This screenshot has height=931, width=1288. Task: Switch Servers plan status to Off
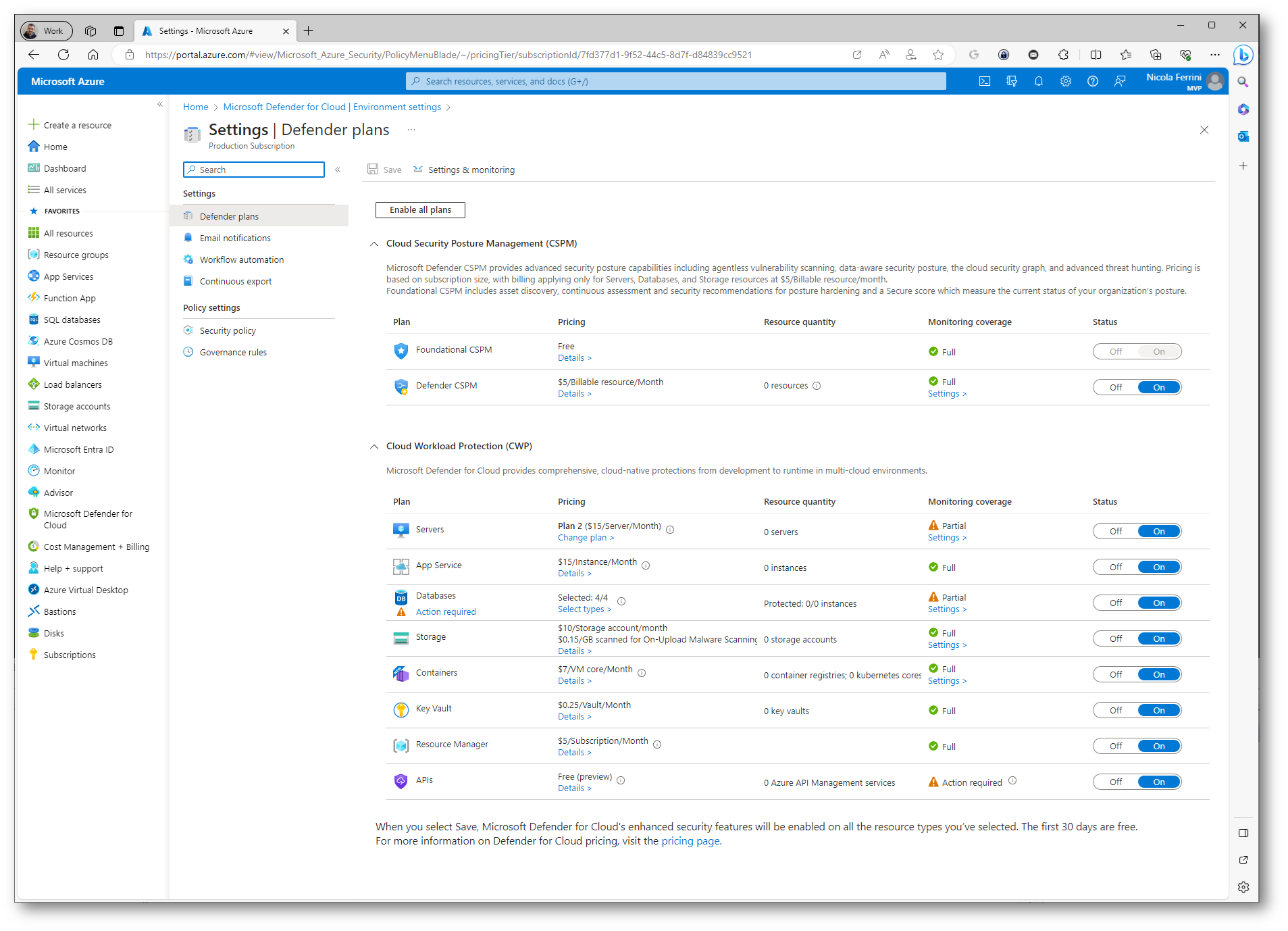pyautogui.click(x=1116, y=531)
